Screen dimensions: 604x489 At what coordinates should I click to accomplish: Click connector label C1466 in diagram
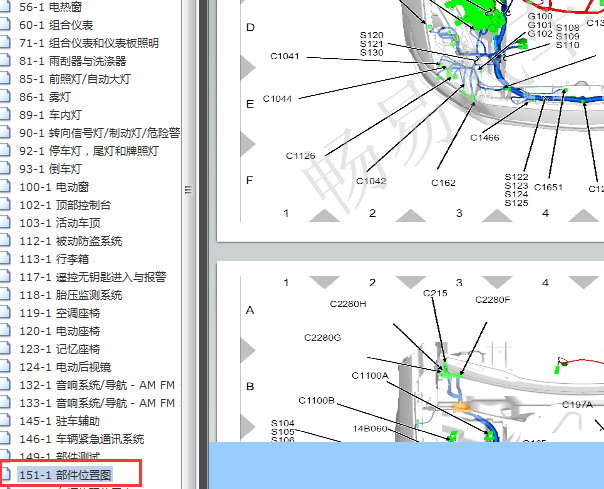pyautogui.click(x=485, y=138)
